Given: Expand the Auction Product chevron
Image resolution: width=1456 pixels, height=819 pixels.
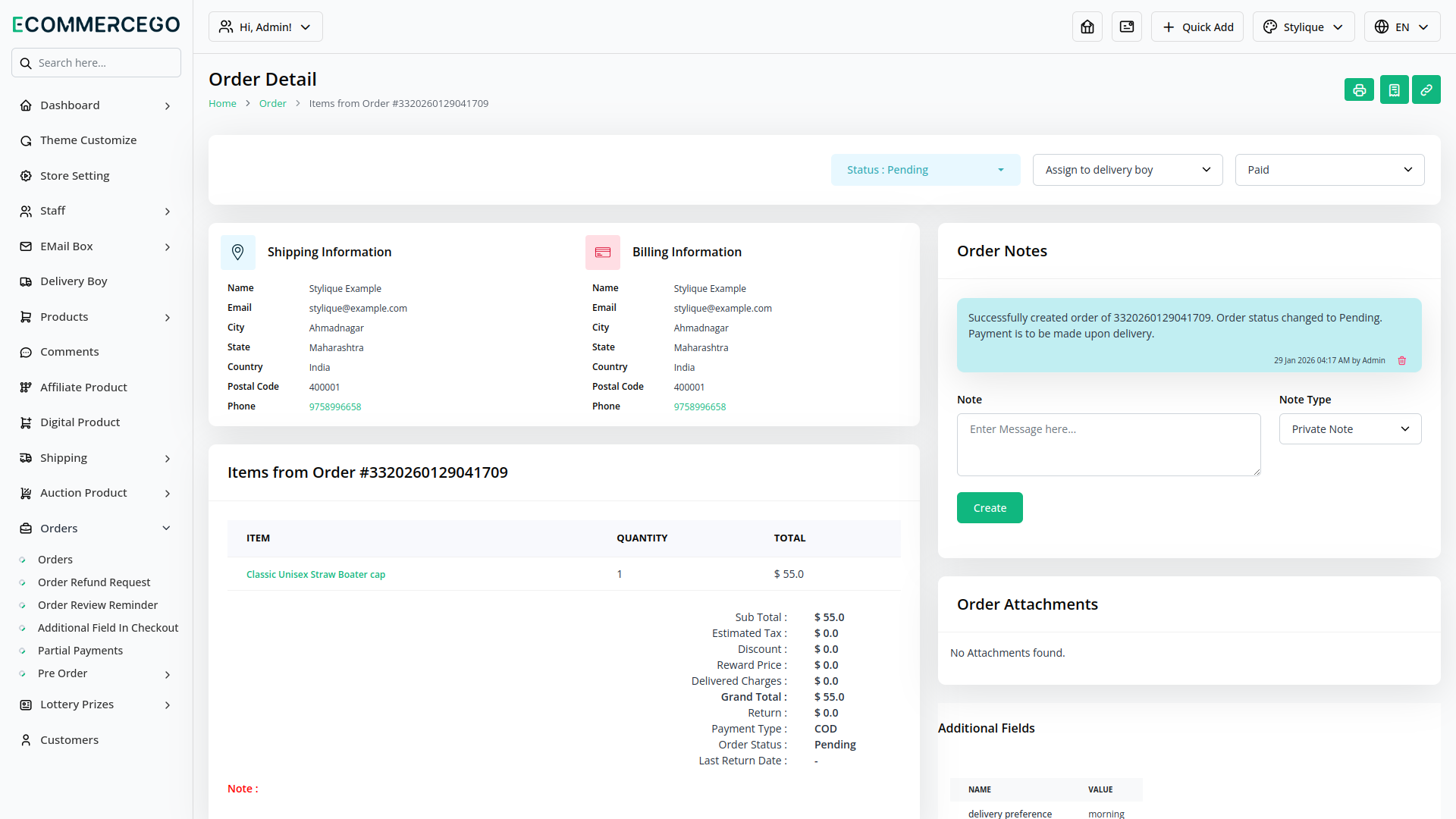Looking at the screenshot, I should (168, 494).
